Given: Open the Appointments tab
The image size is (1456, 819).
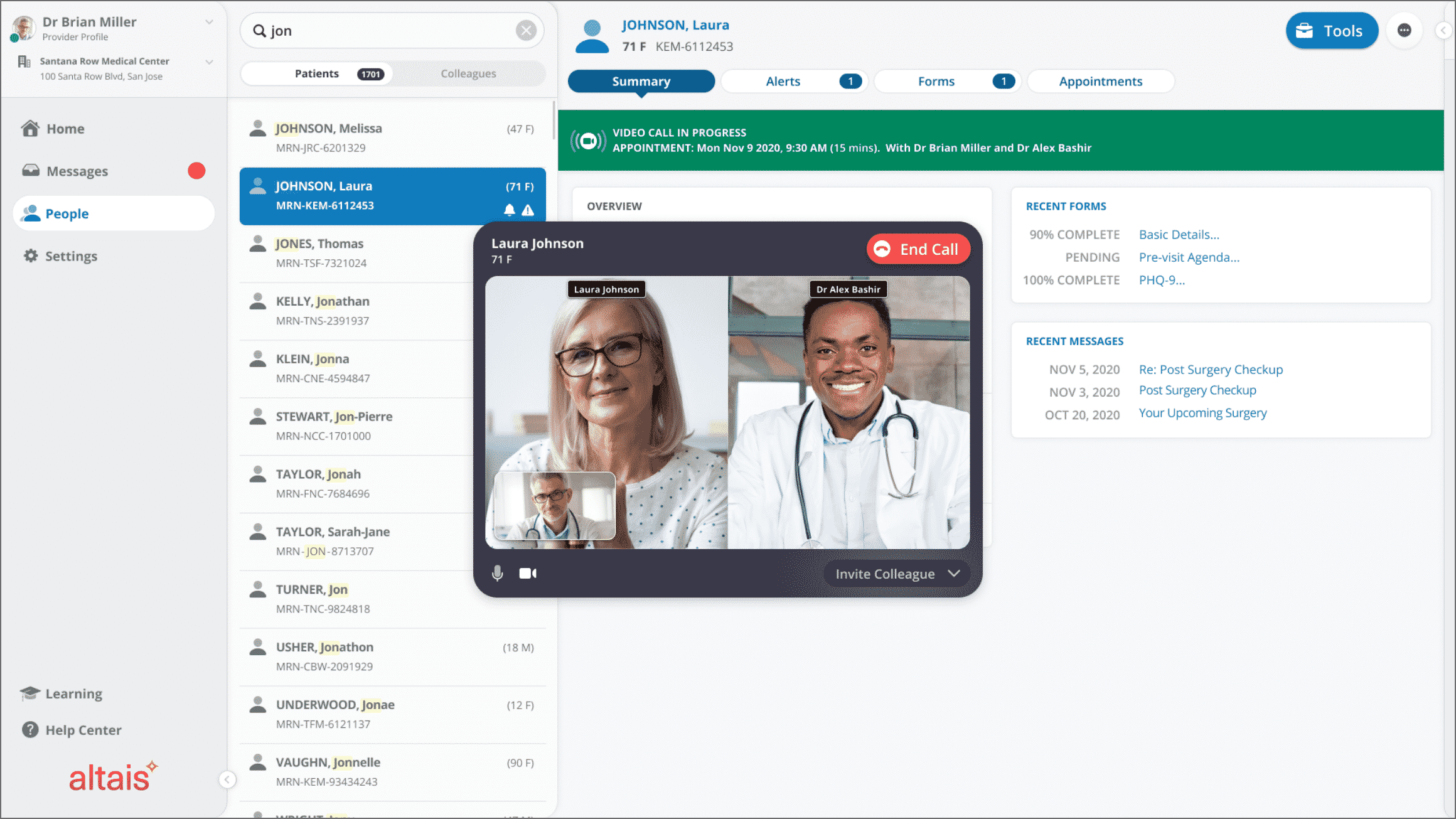Looking at the screenshot, I should [1101, 82].
